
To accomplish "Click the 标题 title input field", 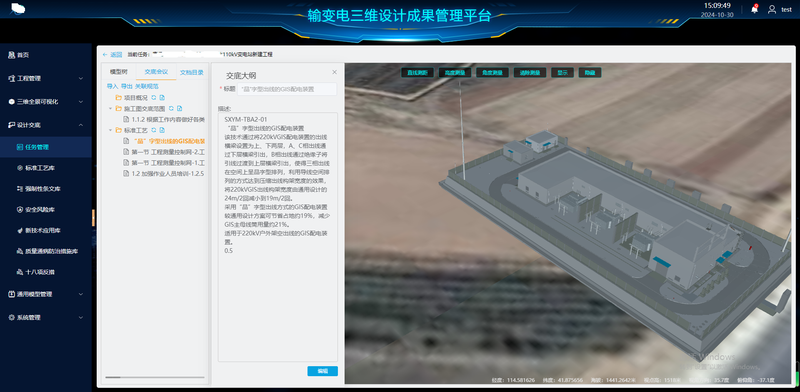I will coord(287,89).
